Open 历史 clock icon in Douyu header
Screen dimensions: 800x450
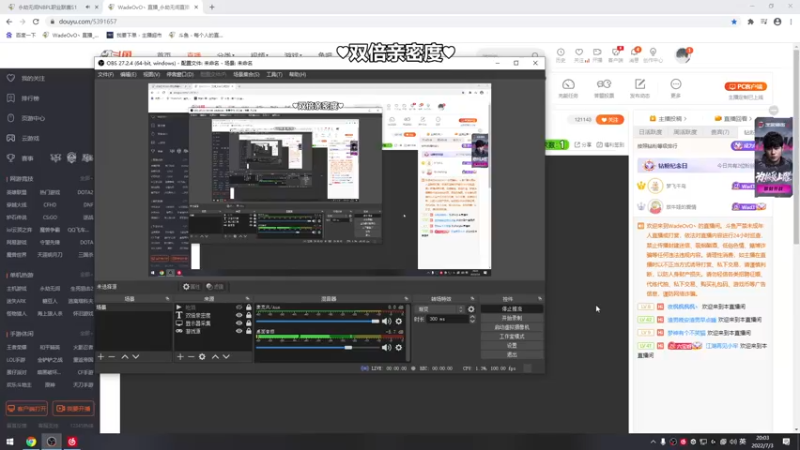561,53
